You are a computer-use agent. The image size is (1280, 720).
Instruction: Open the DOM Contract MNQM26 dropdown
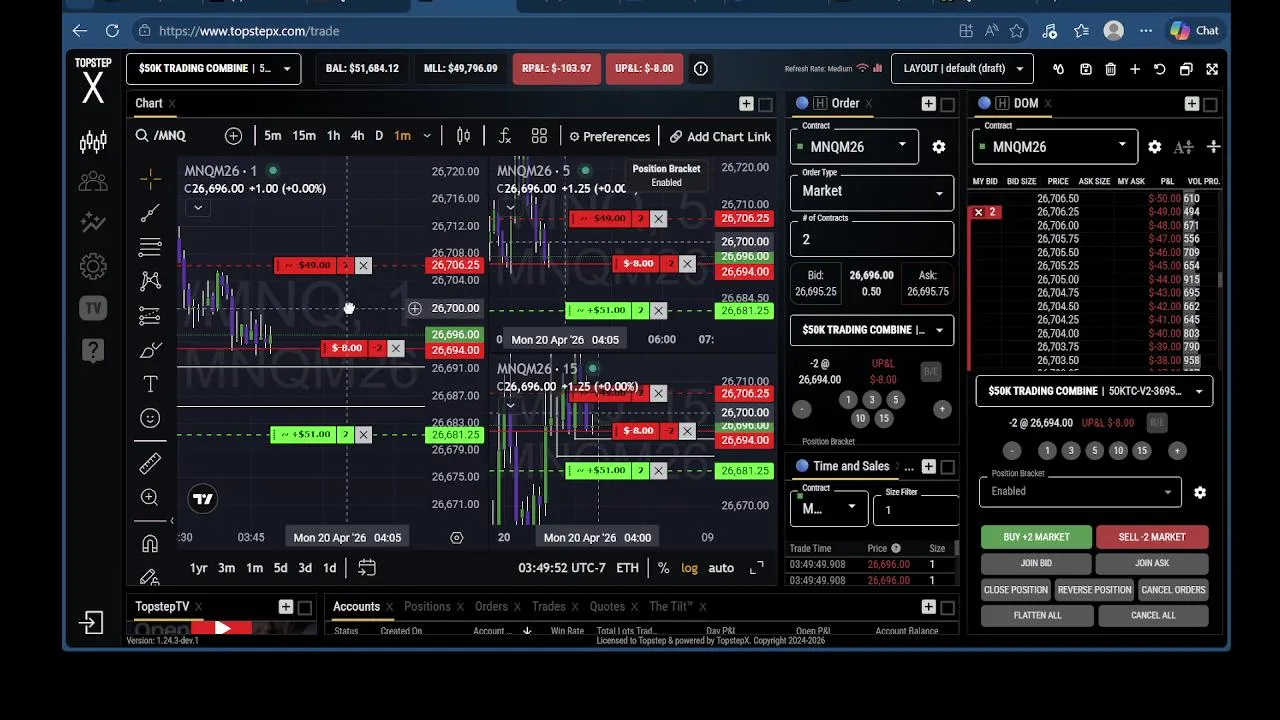1056,147
